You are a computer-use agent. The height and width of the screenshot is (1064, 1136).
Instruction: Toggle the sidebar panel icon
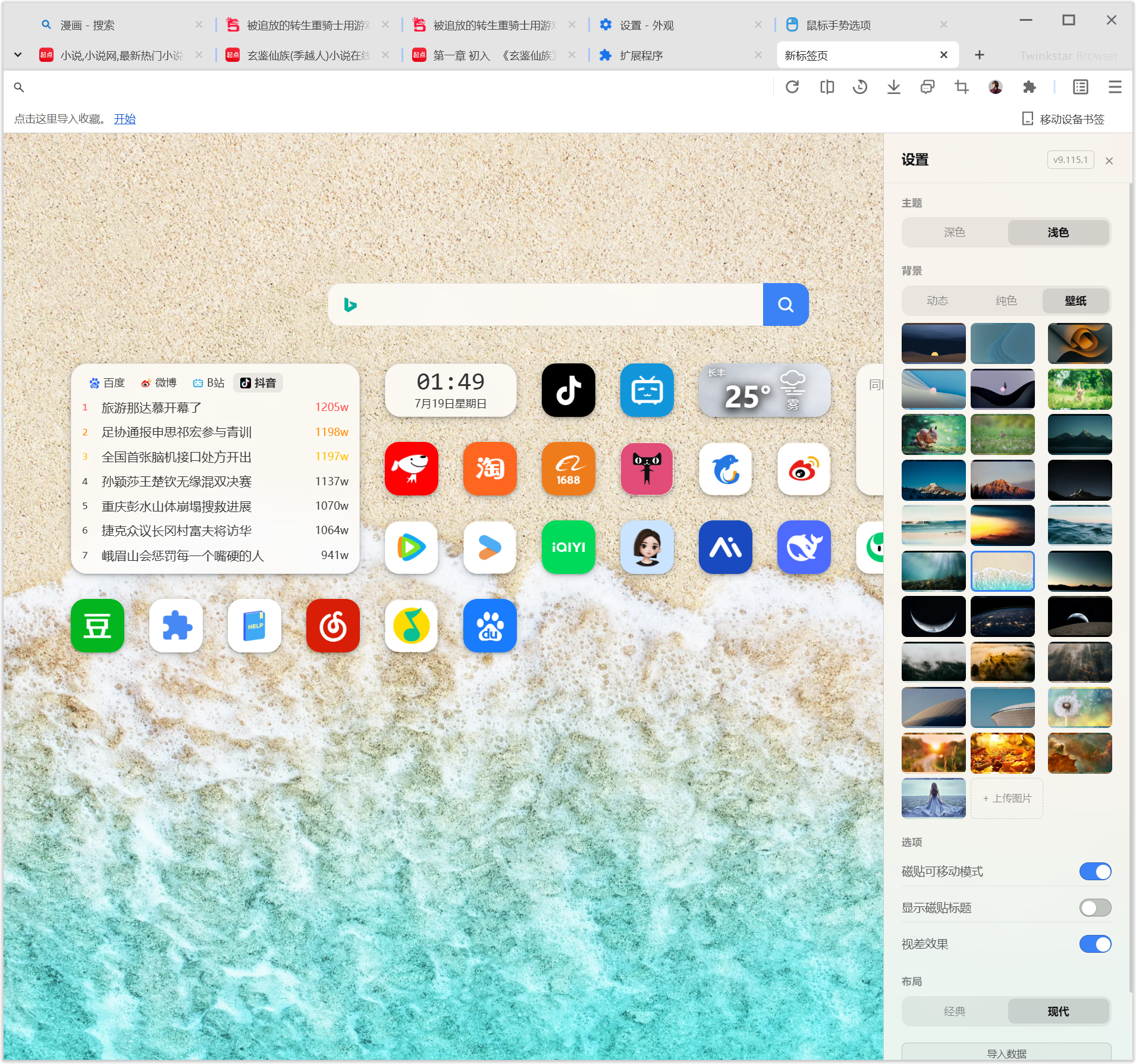pos(1080,87)
